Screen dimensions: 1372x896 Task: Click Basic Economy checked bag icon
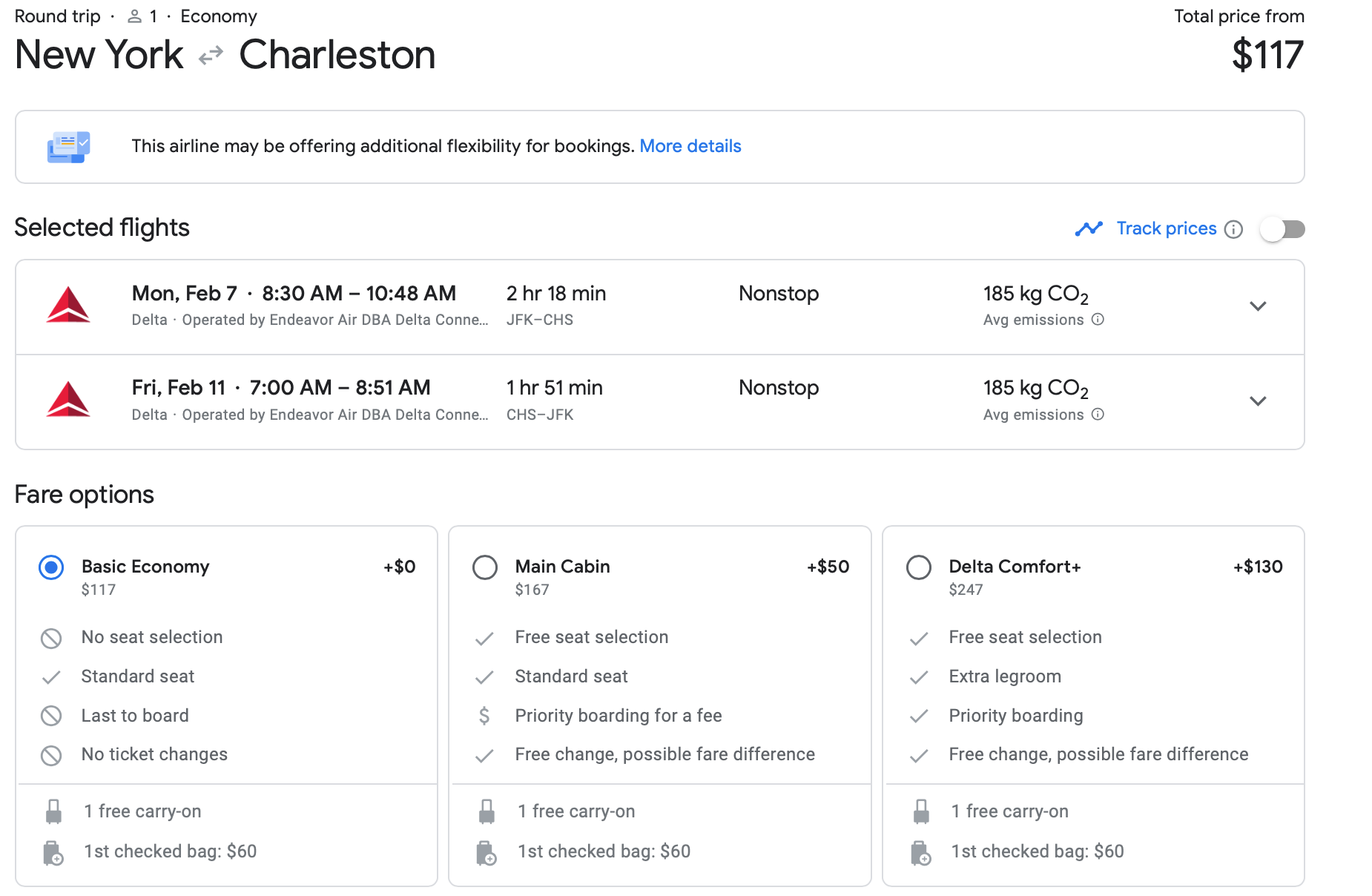[53, 852]
